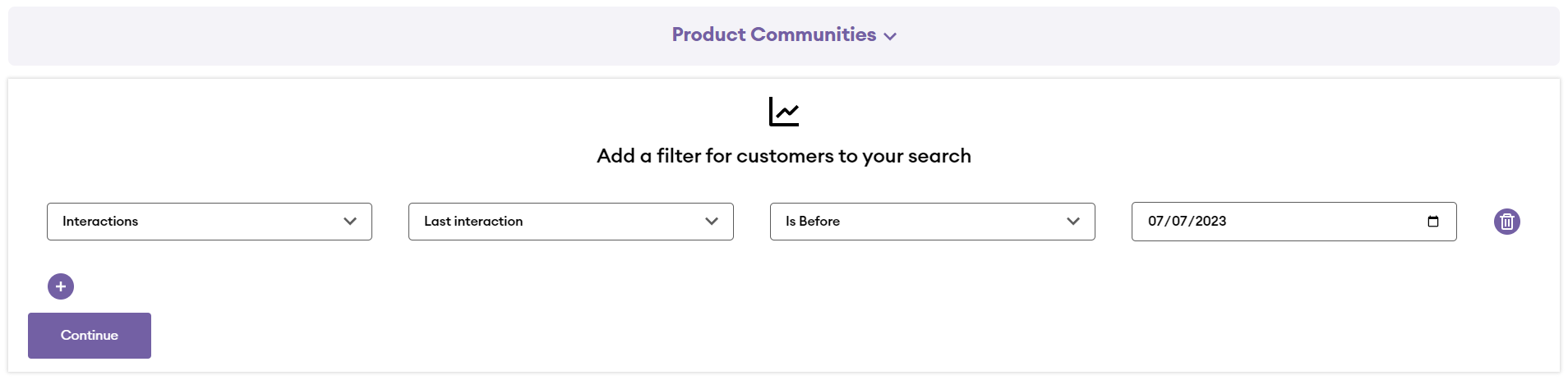Click the line chart icon above the heading
1568x380 pixels.
[783, 112]
